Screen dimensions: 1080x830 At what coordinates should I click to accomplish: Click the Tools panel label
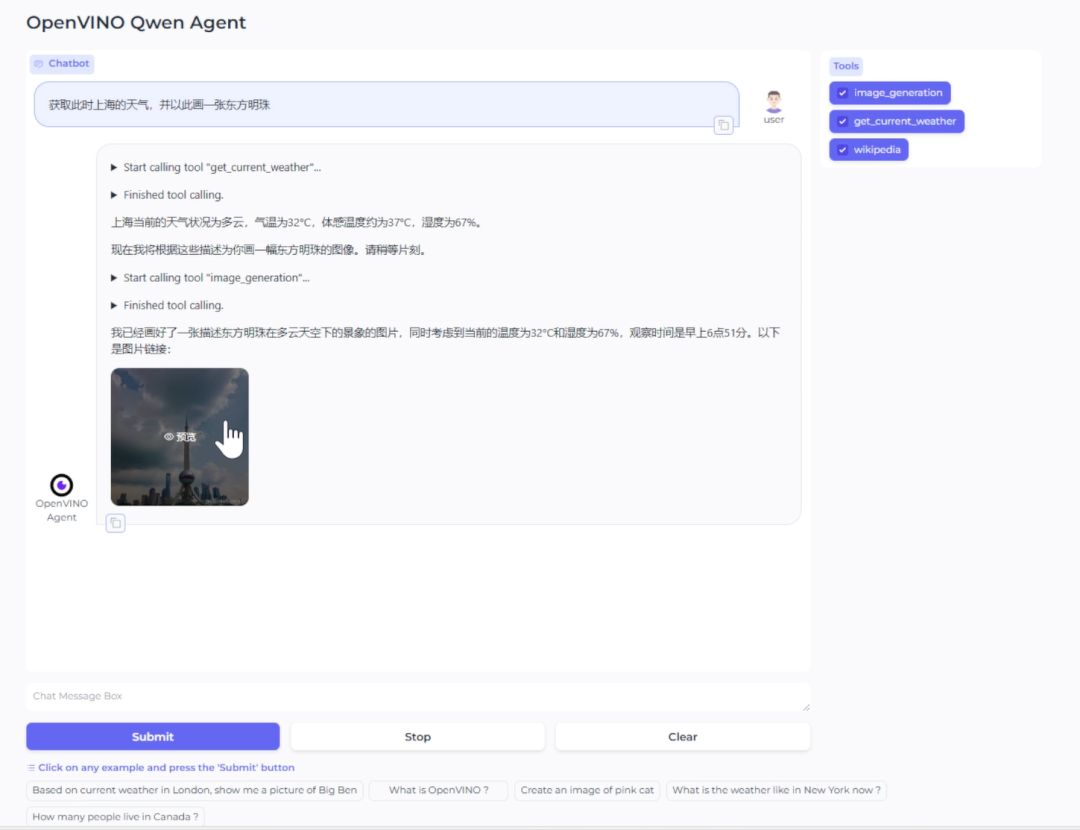click(x=846, y=66)
